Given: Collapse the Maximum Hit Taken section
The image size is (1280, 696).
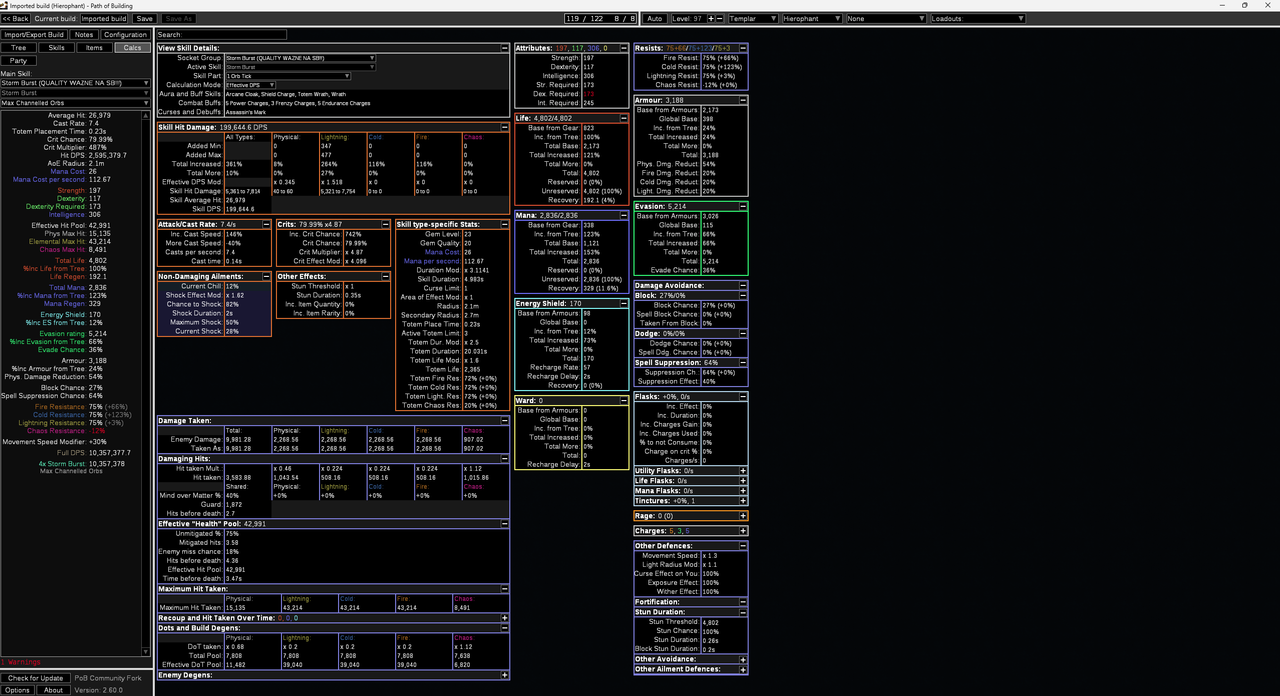Looking at the screenshot, I should point(505,589).
